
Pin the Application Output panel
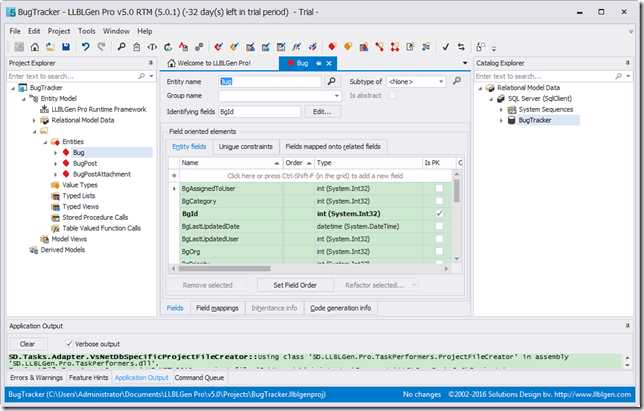pyautogui.click(x=628, y=325)
